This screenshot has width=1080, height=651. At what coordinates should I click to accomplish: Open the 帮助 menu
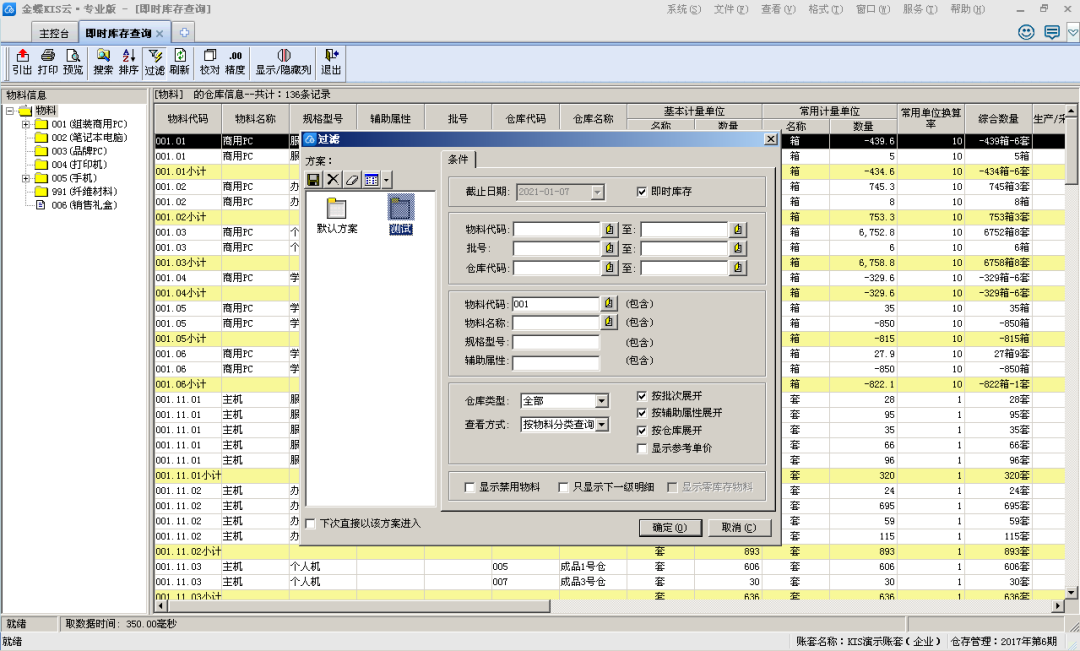[x=967, y=9]
